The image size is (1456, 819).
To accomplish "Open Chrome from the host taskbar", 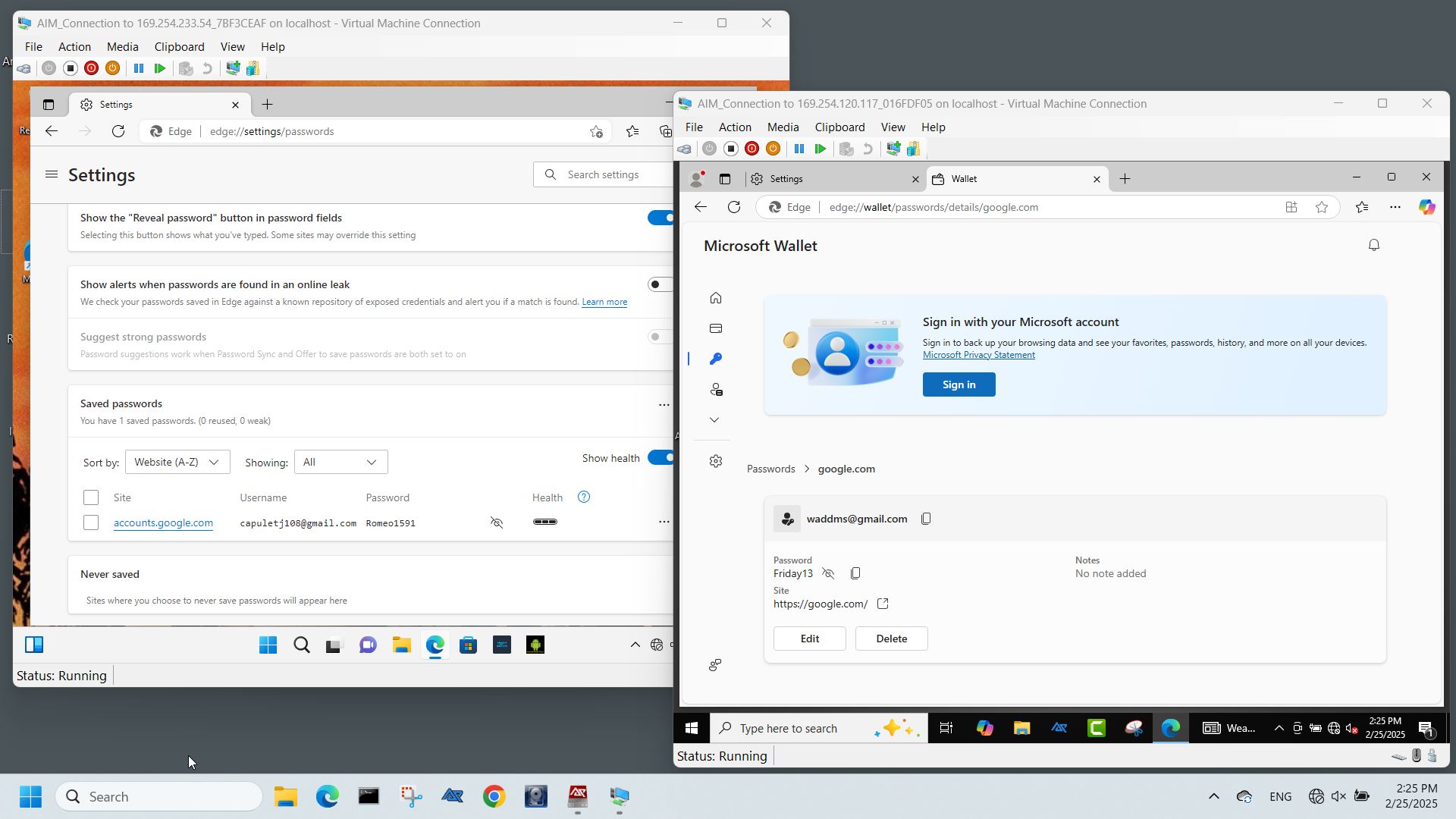I will click(x=494, y=796).
